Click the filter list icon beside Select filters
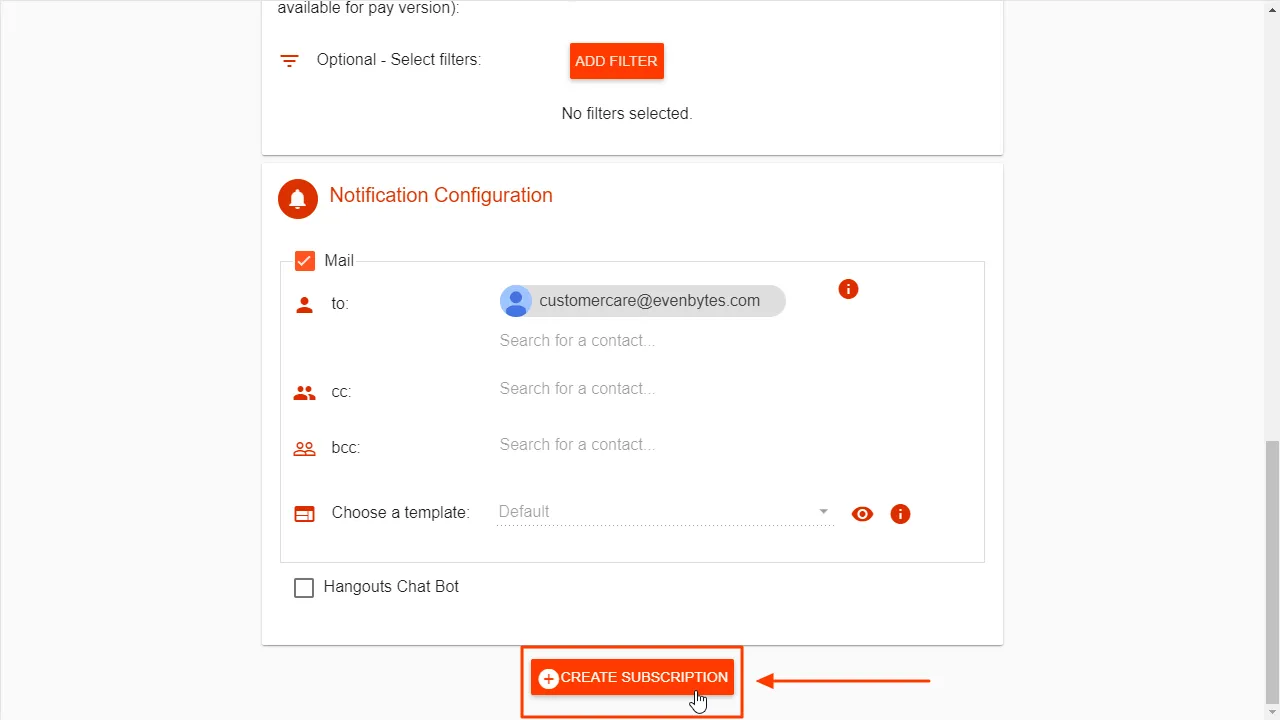Viewport: 1280px width, 720px height. (289, 61)
